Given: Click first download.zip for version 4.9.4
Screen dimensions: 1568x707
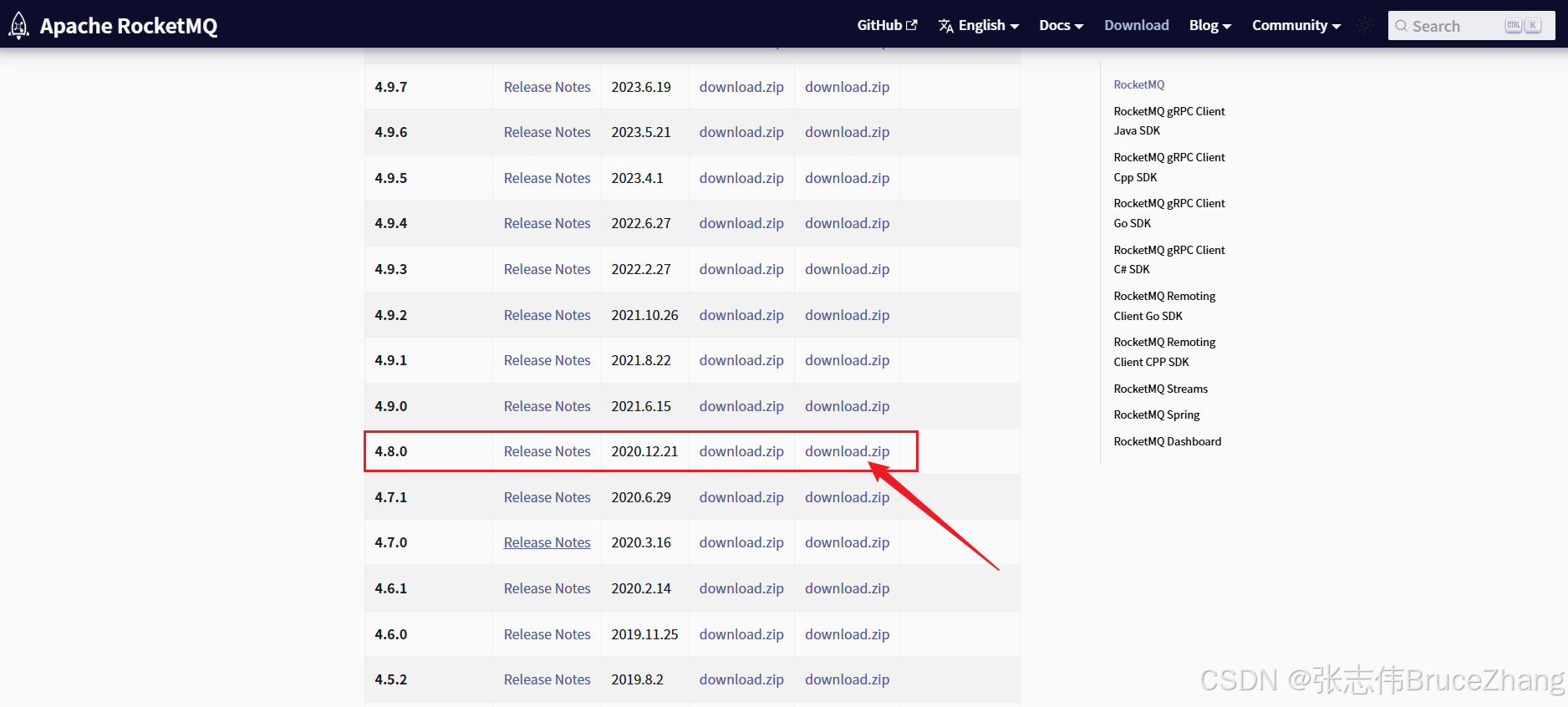Looking at the screenshot, I should point(741,223).
